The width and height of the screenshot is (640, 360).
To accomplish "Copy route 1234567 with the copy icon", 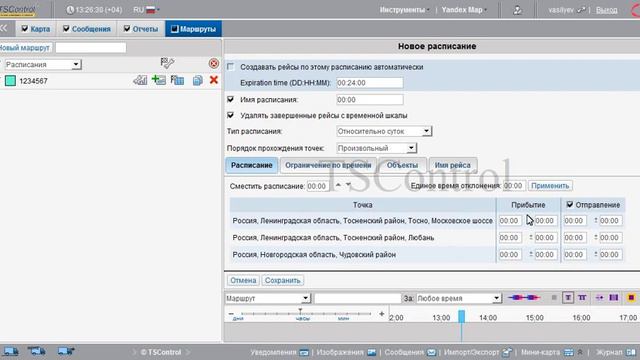I will click(198, 80).
